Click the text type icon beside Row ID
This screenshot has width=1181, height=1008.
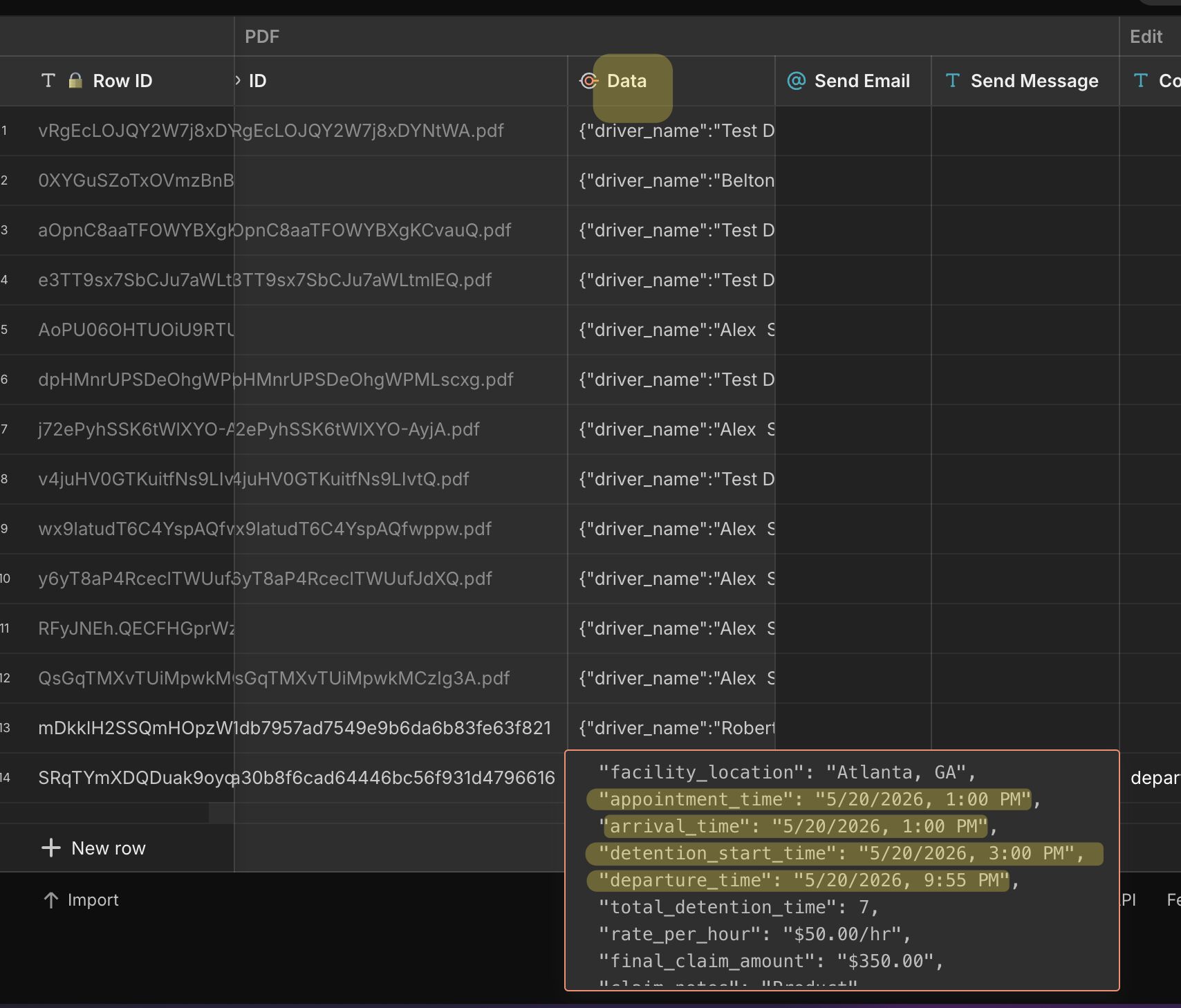coord(48,81)
